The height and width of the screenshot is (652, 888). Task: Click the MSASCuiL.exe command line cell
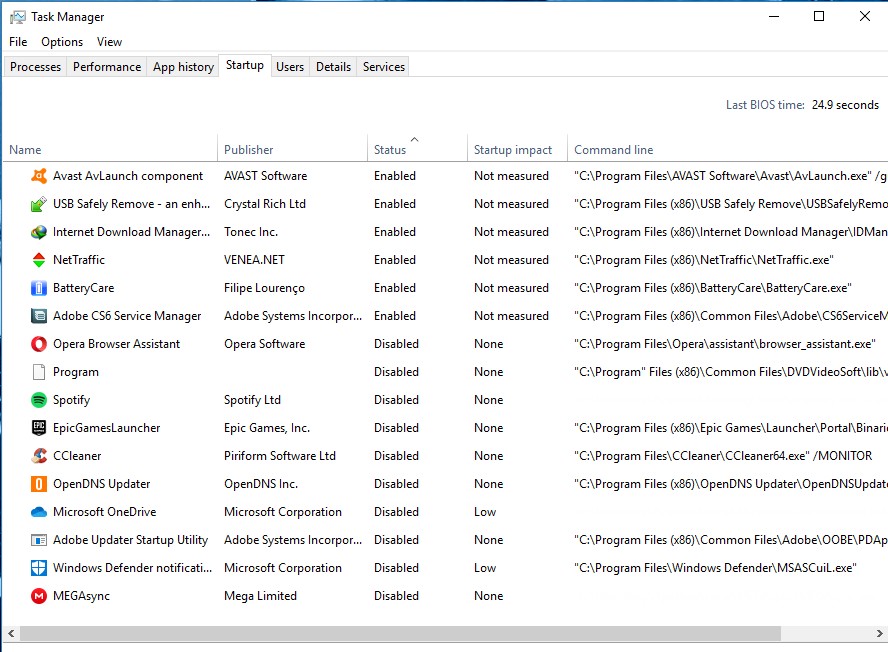point(715,568)
